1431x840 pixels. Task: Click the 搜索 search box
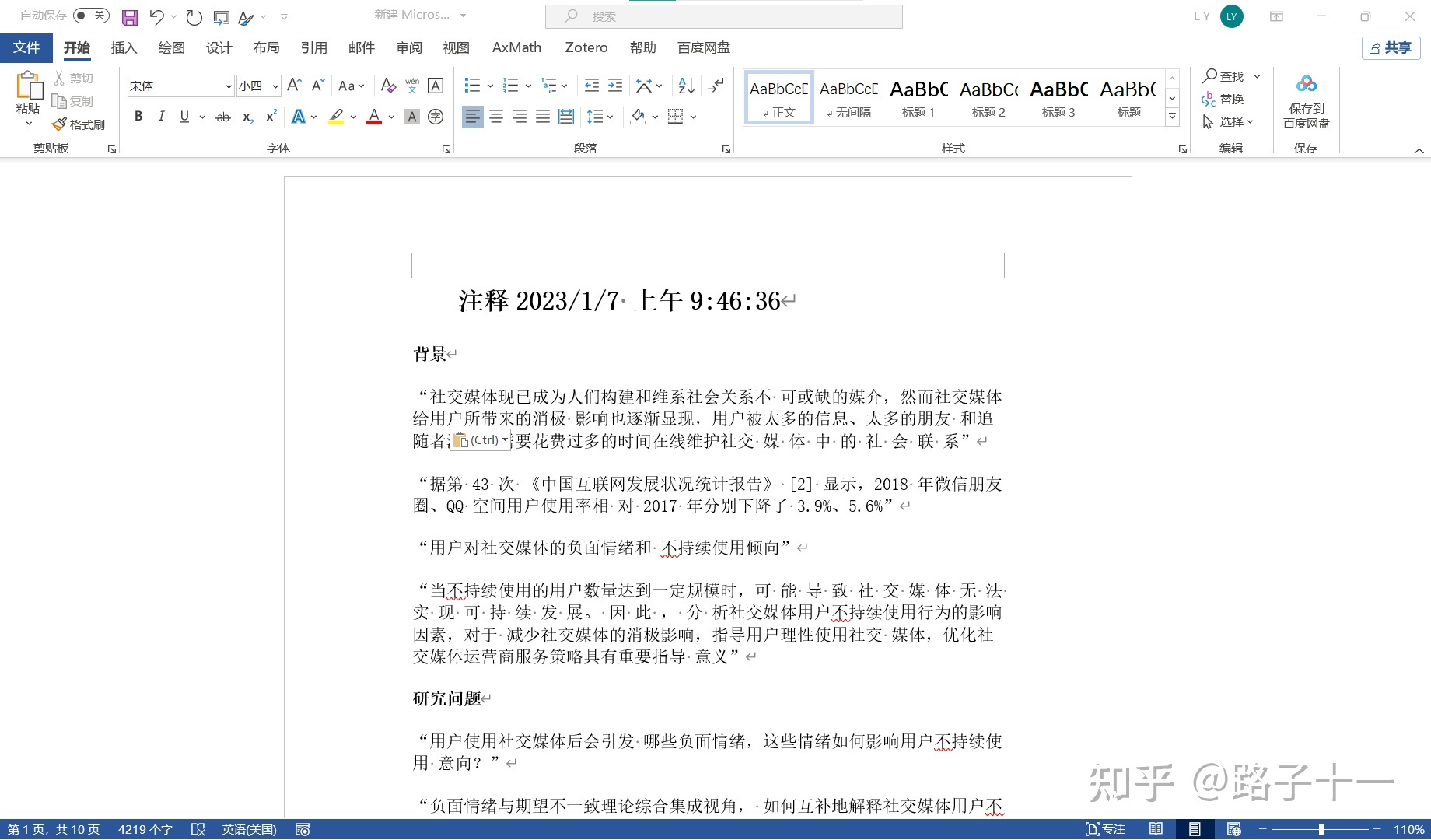[x=723, y=16]
